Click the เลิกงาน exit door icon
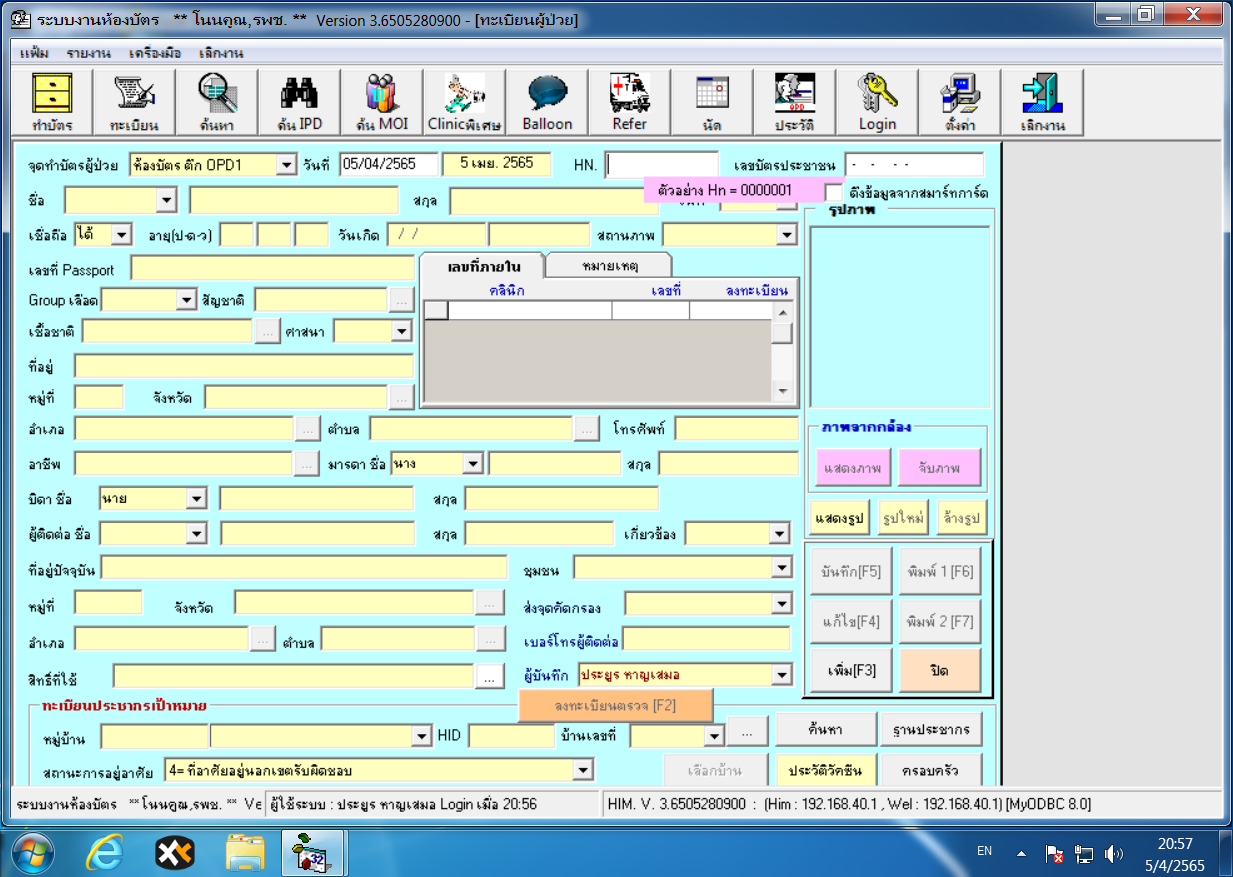This screenshot has width=1233, height=877. point(1040,100)
